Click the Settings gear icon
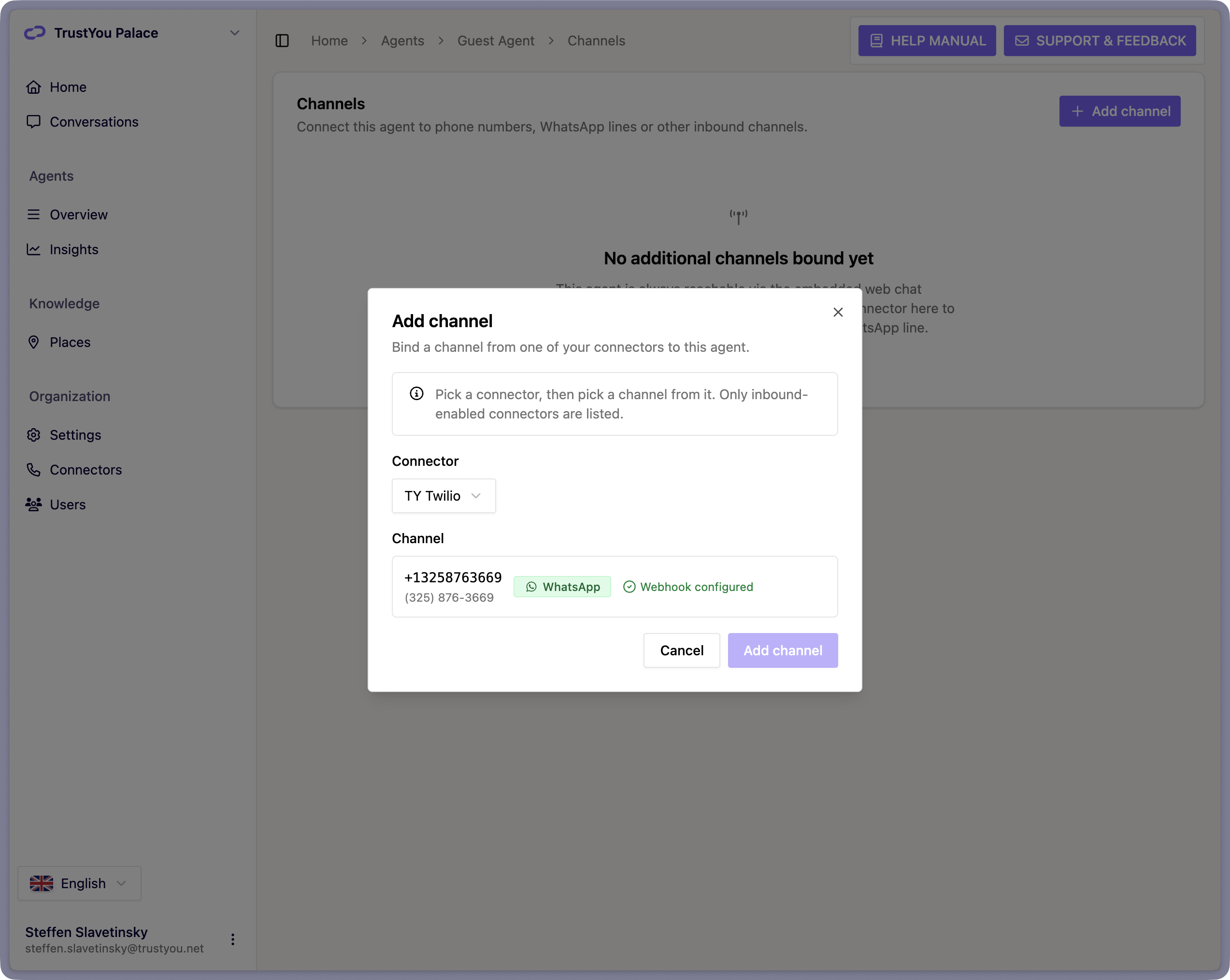 (x=34, y=435)
